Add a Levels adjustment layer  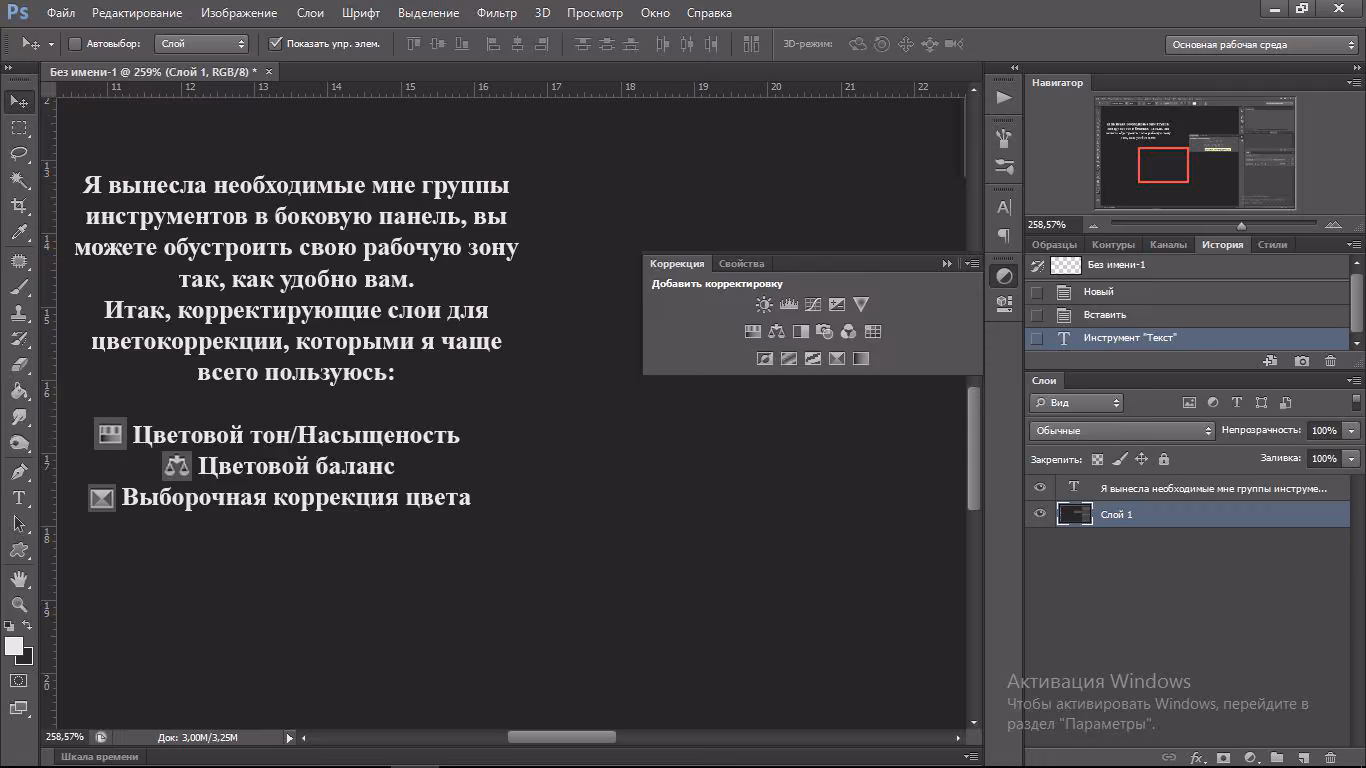click(789, 305)
